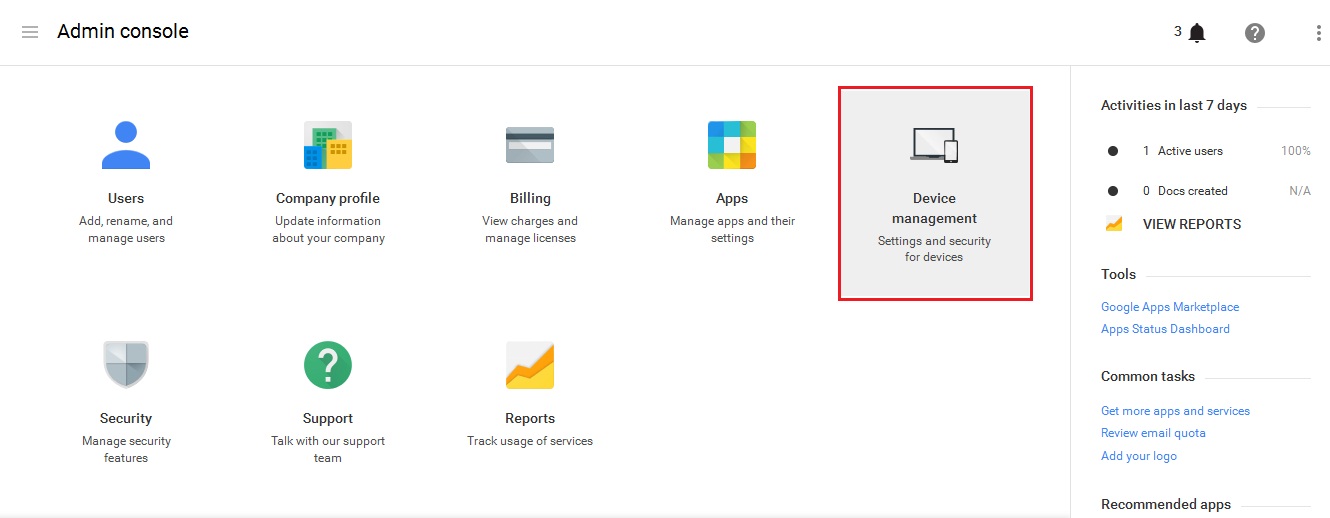
Task: Click 'Update information about your company' text
Action: tap(328, 230)
